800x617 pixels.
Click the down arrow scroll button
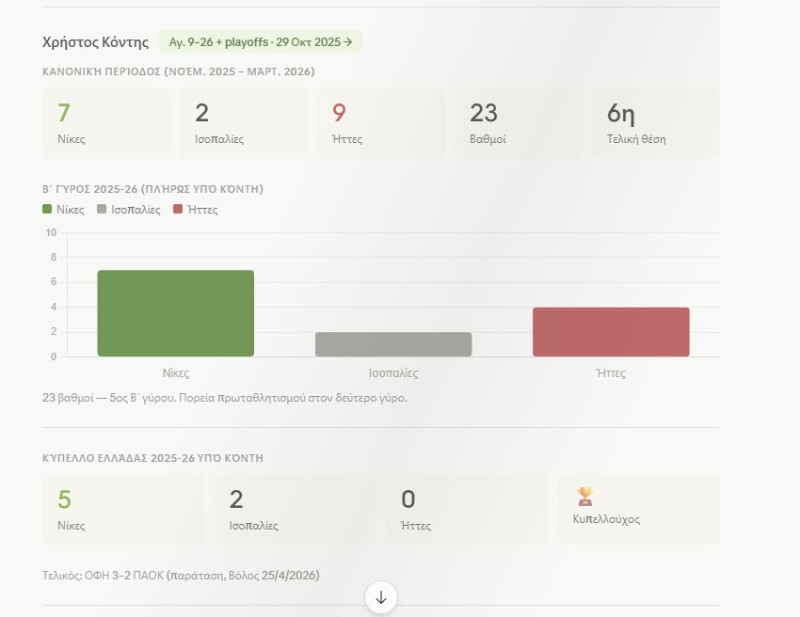pyautogui.click(x=381, y=598)
